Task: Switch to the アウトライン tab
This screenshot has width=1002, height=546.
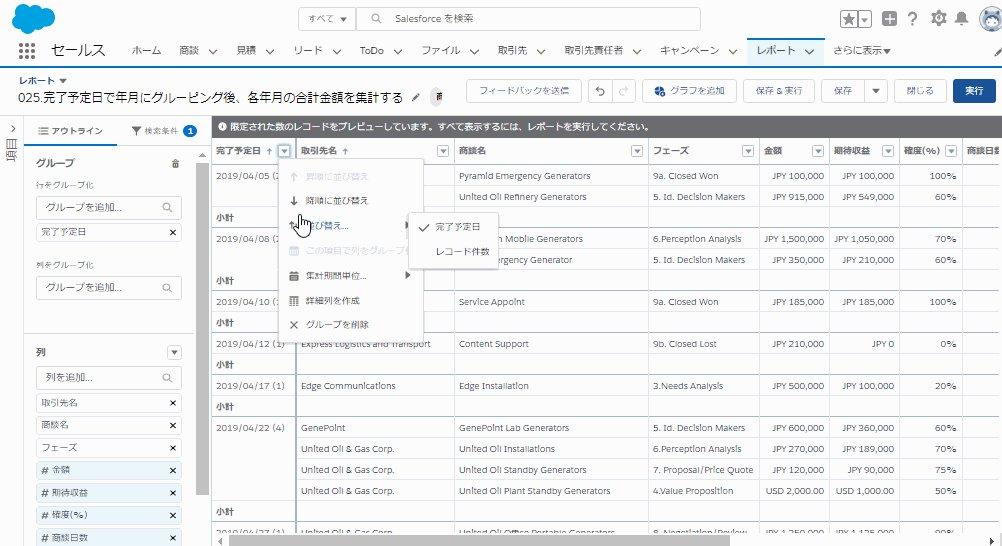Action: tap(70, 131)
